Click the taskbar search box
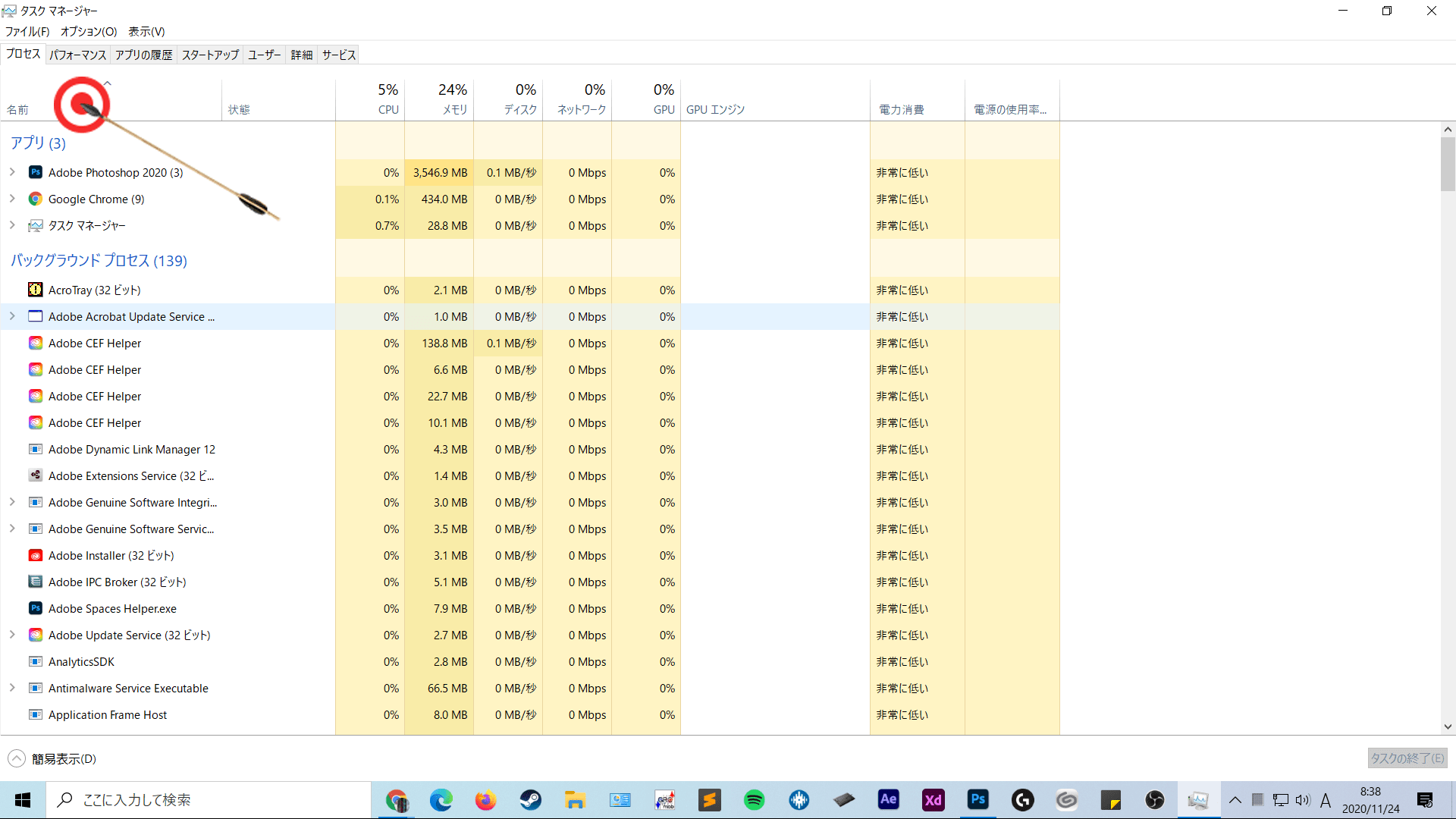 click(x=209, y=800)
